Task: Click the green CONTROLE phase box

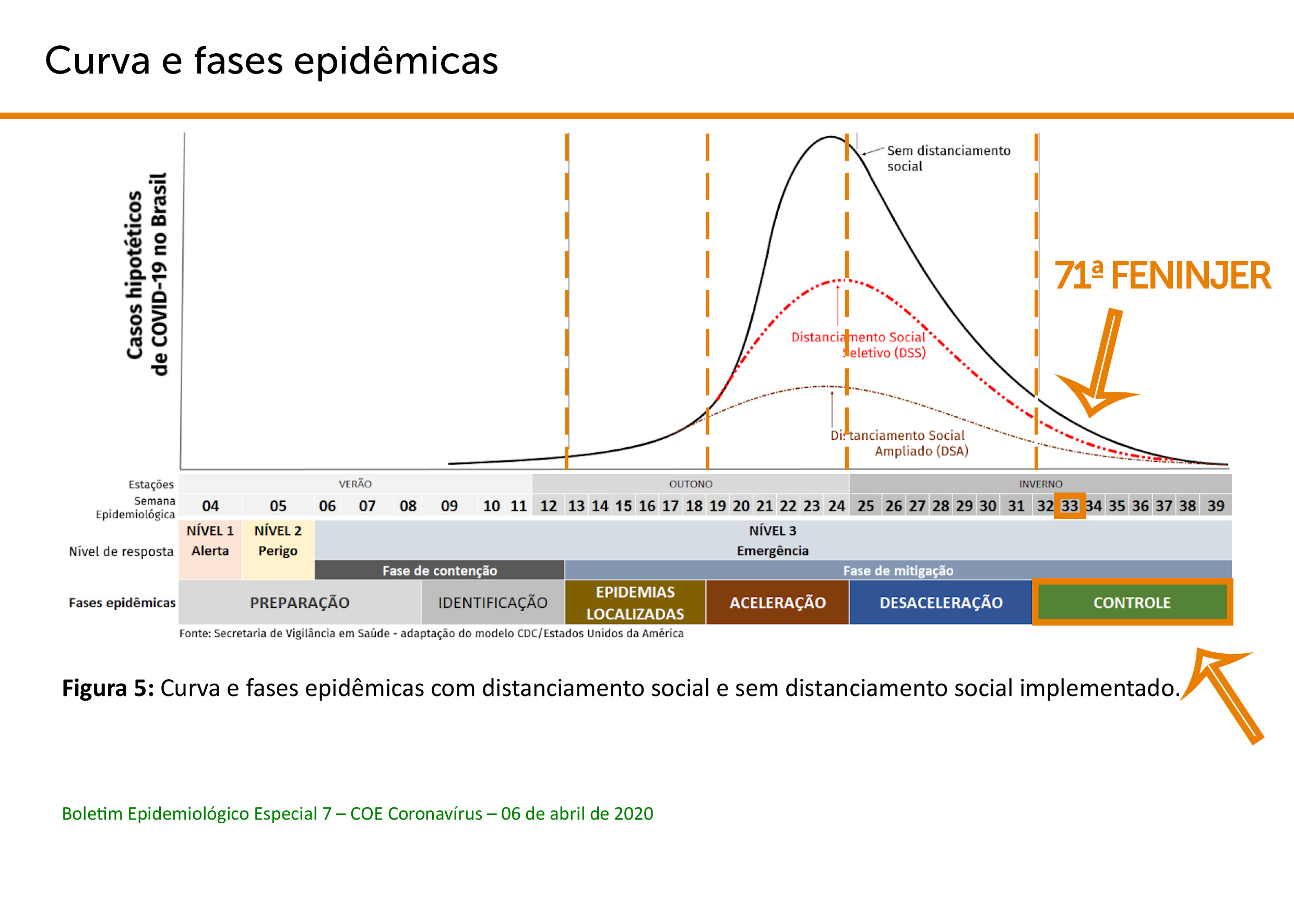Action: pos(1132,603)
